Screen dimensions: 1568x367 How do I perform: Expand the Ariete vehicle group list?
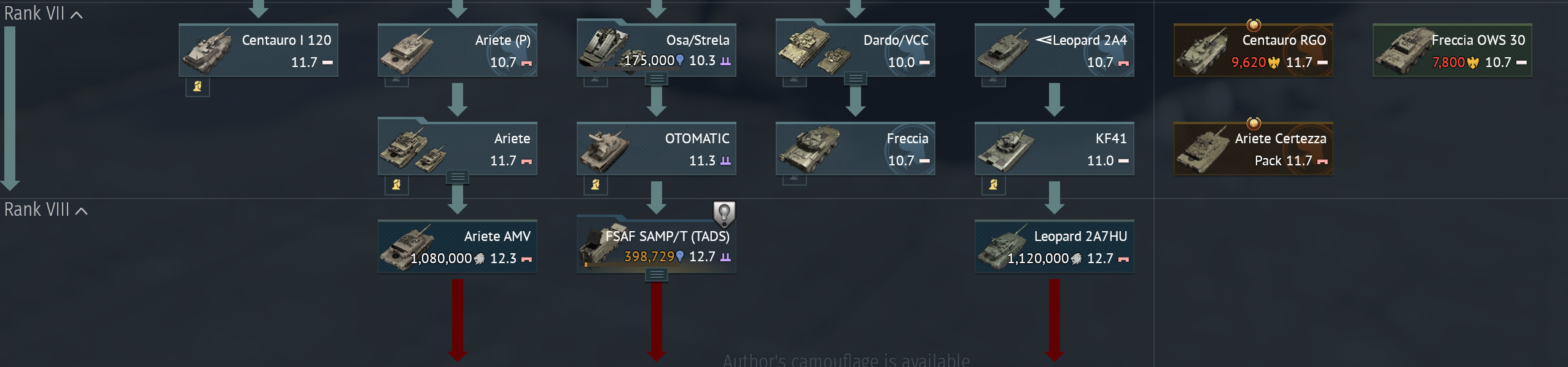tap(458, 176)
